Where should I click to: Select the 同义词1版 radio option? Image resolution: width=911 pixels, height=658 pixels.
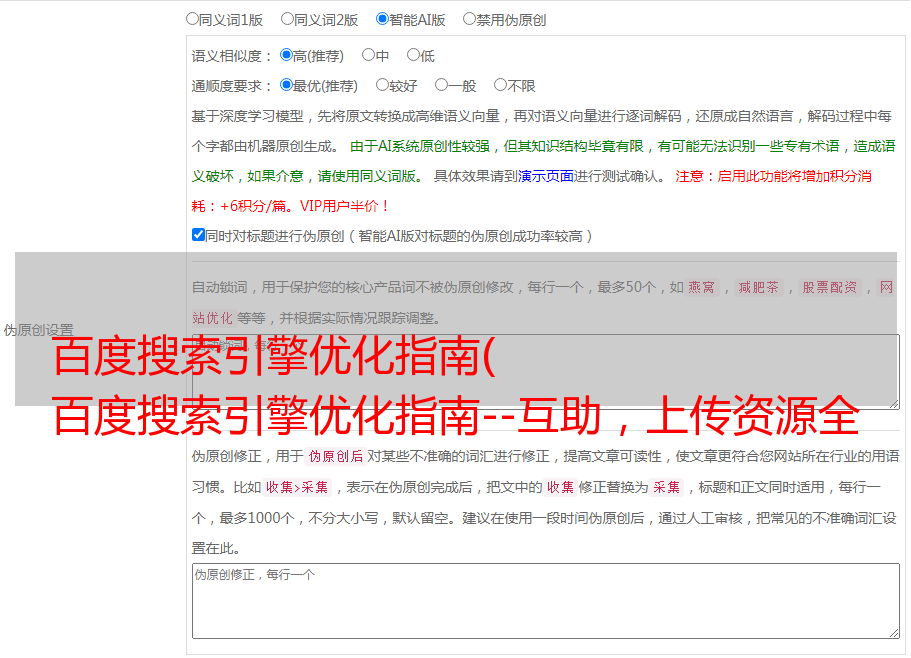(192, 19)
